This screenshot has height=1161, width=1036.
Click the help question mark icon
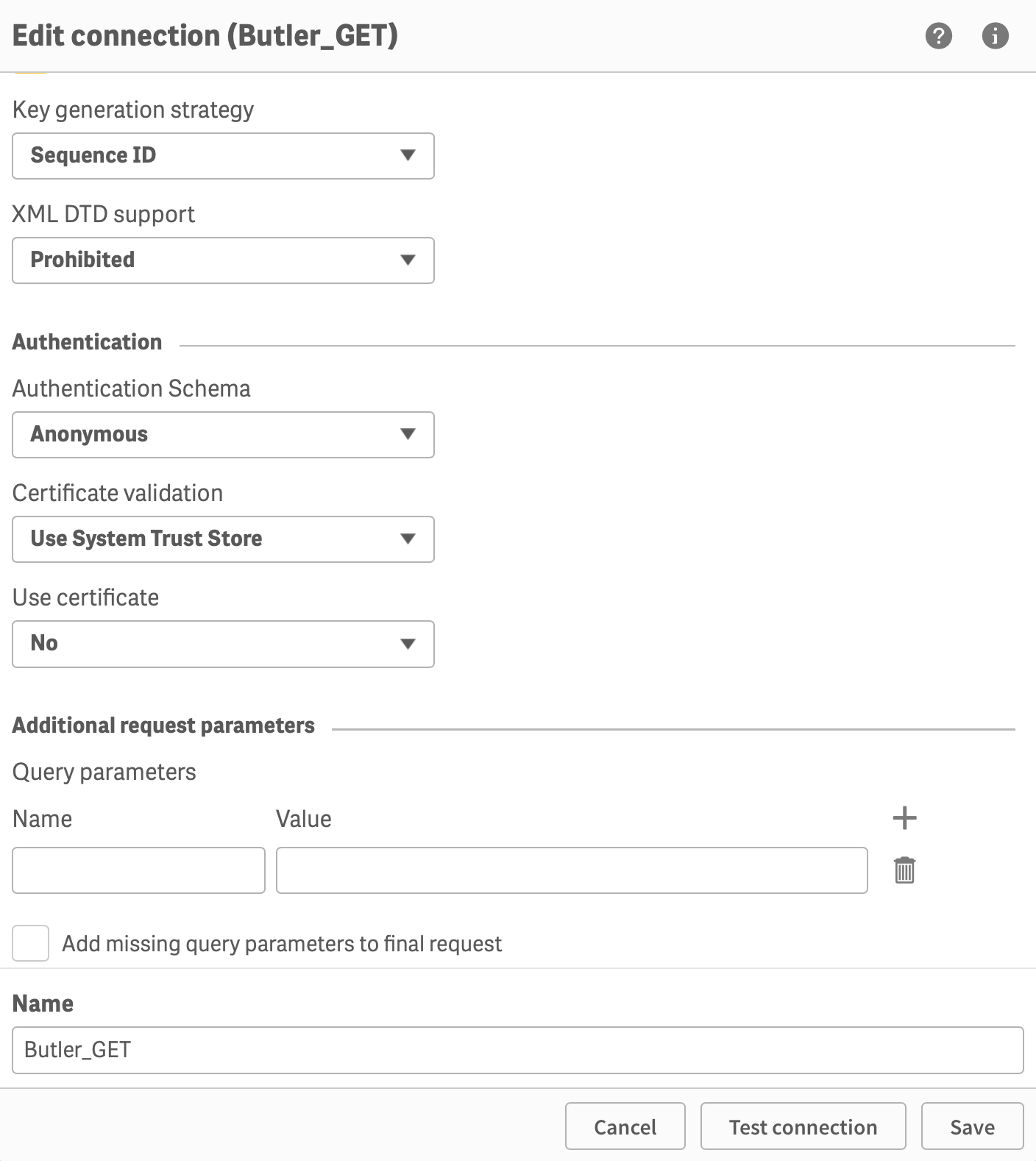(x=938, y=35)
